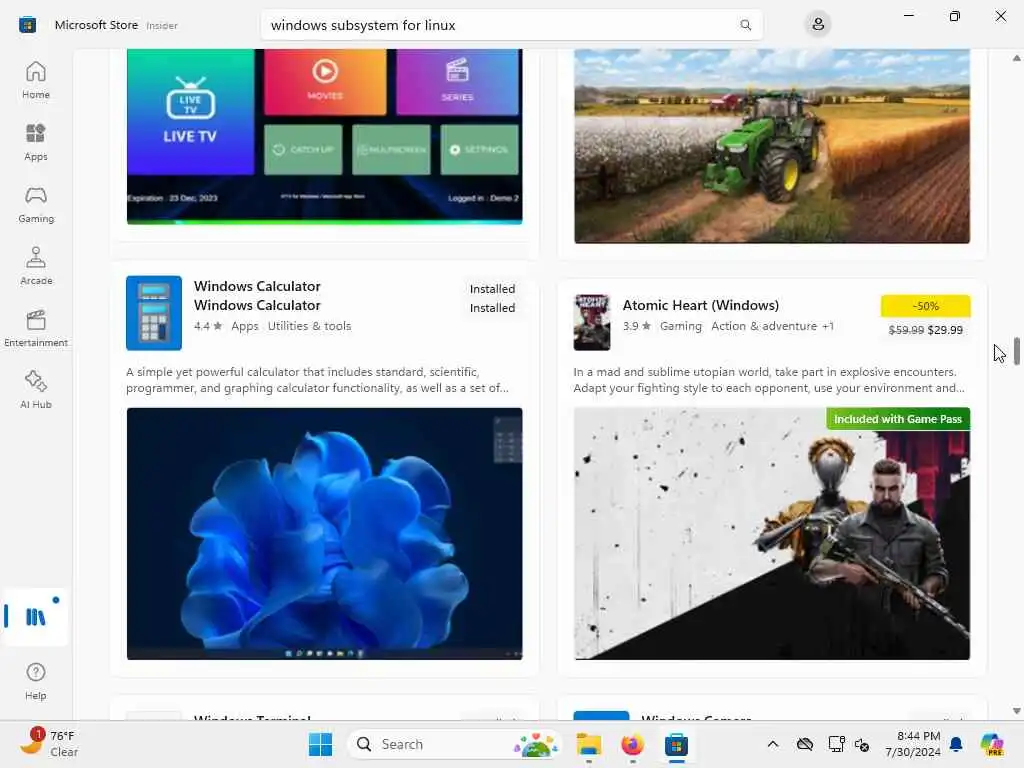The width and height of the screenshot is (1024, 768).
Task: Open Atomic Heart (Windows) title
Action: (x=701, y=305)
